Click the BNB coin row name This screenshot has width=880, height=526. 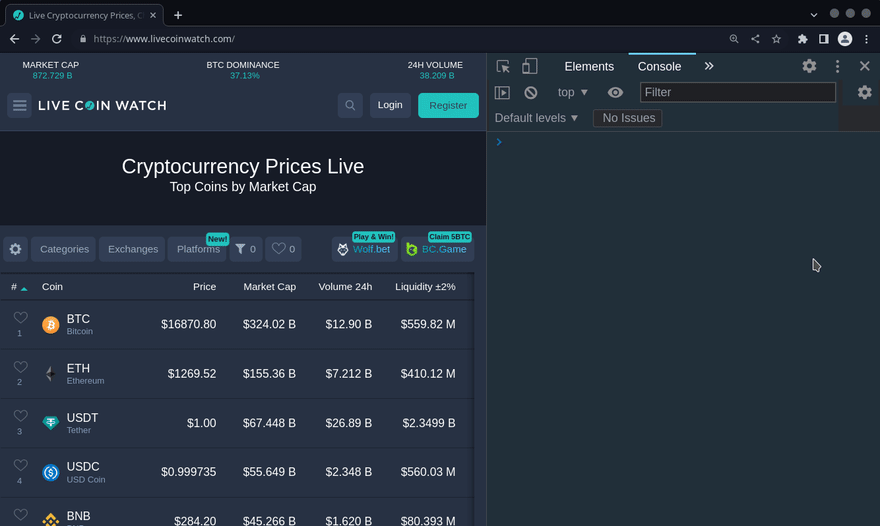coord(79,516)
